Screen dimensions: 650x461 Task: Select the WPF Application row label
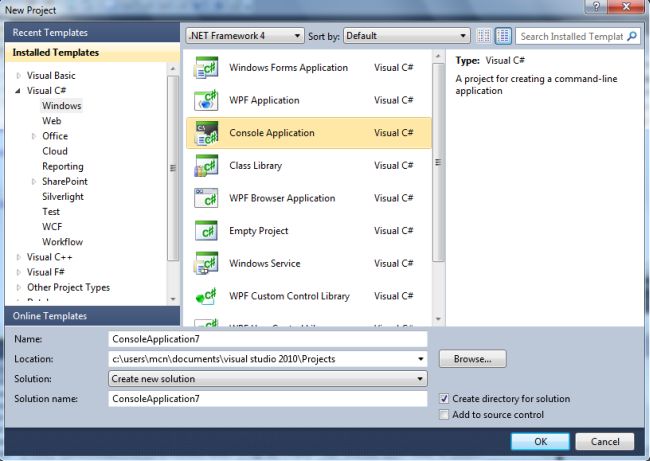coord(264,100)
